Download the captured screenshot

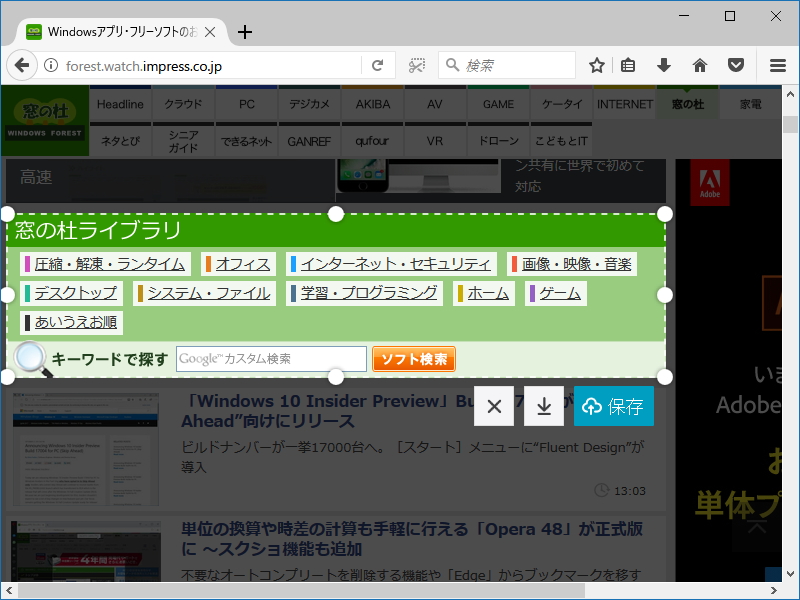(543, 406)
